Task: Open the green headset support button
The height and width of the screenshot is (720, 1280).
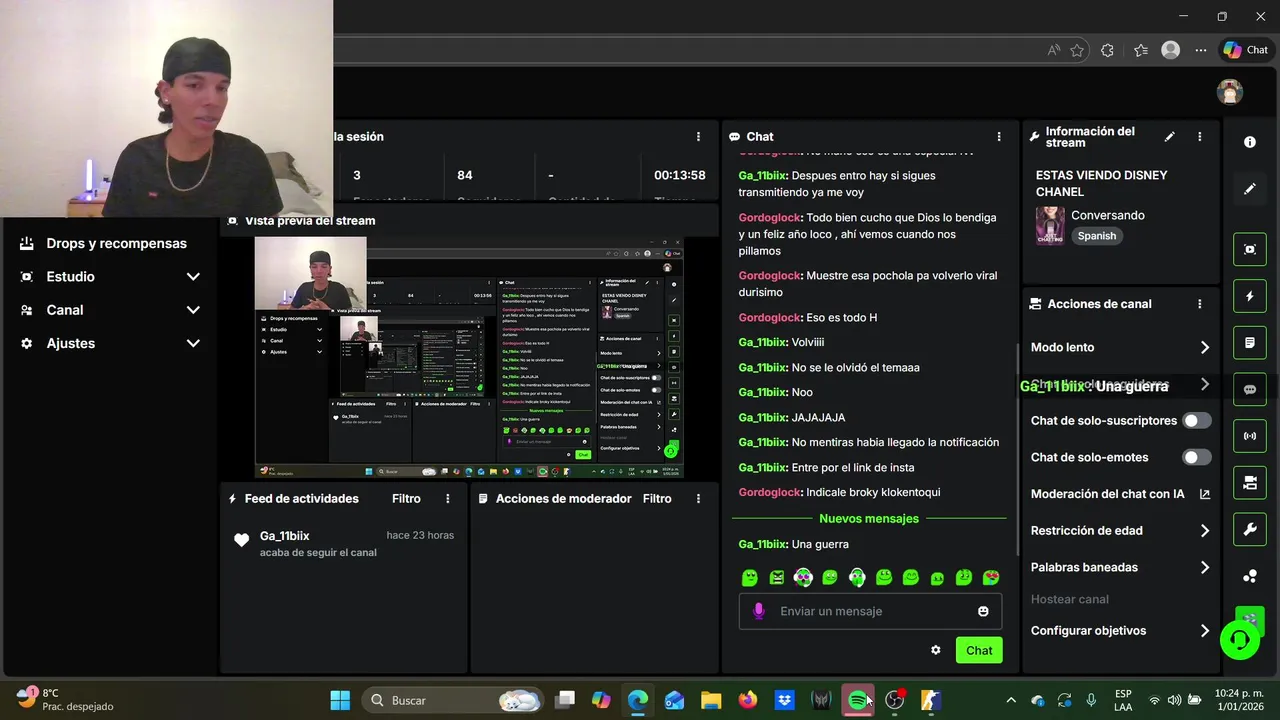Action: point(1240,639)
